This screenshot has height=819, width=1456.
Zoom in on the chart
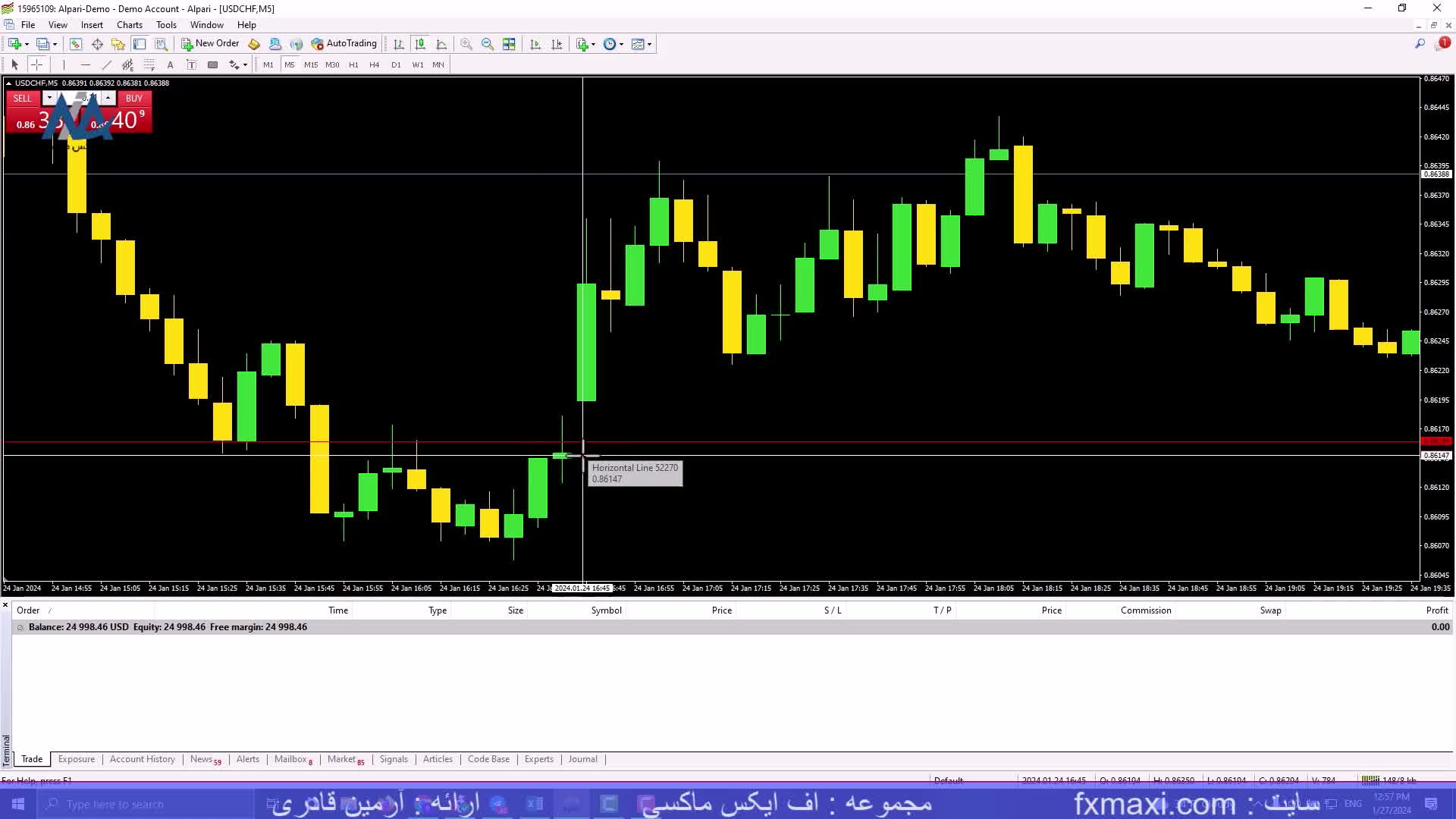(x=466, y=44)
